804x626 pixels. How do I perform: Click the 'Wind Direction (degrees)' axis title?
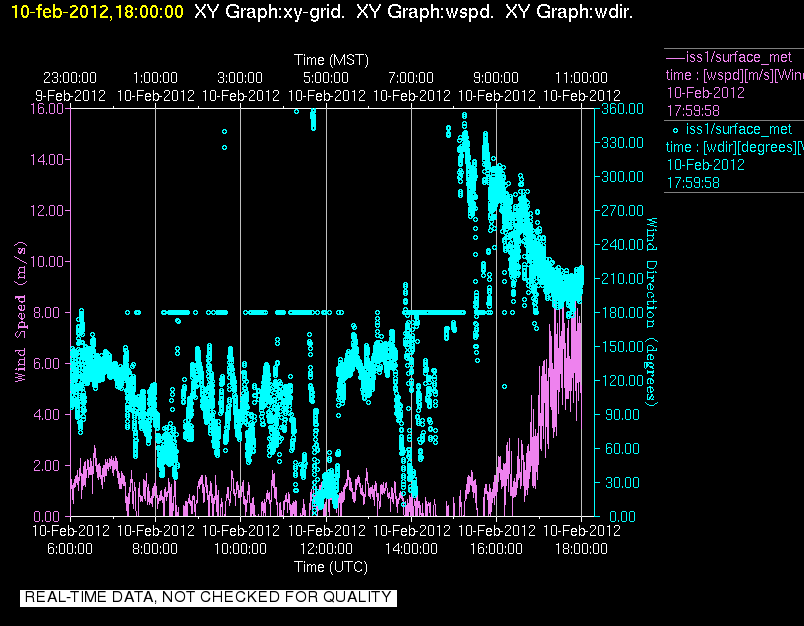tap(651, 312)
